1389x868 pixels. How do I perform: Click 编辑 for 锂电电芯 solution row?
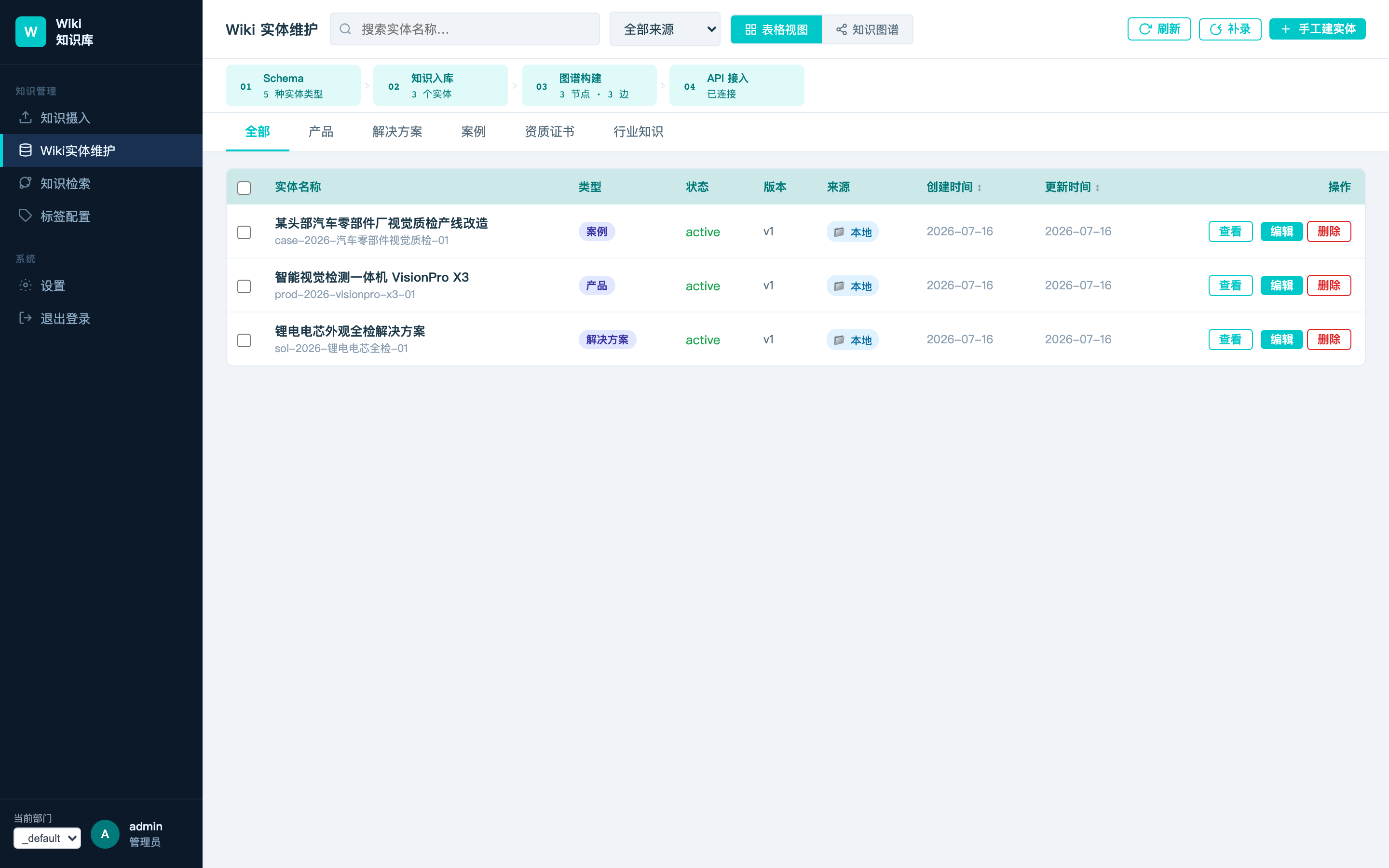click(x=1281, y=339)
